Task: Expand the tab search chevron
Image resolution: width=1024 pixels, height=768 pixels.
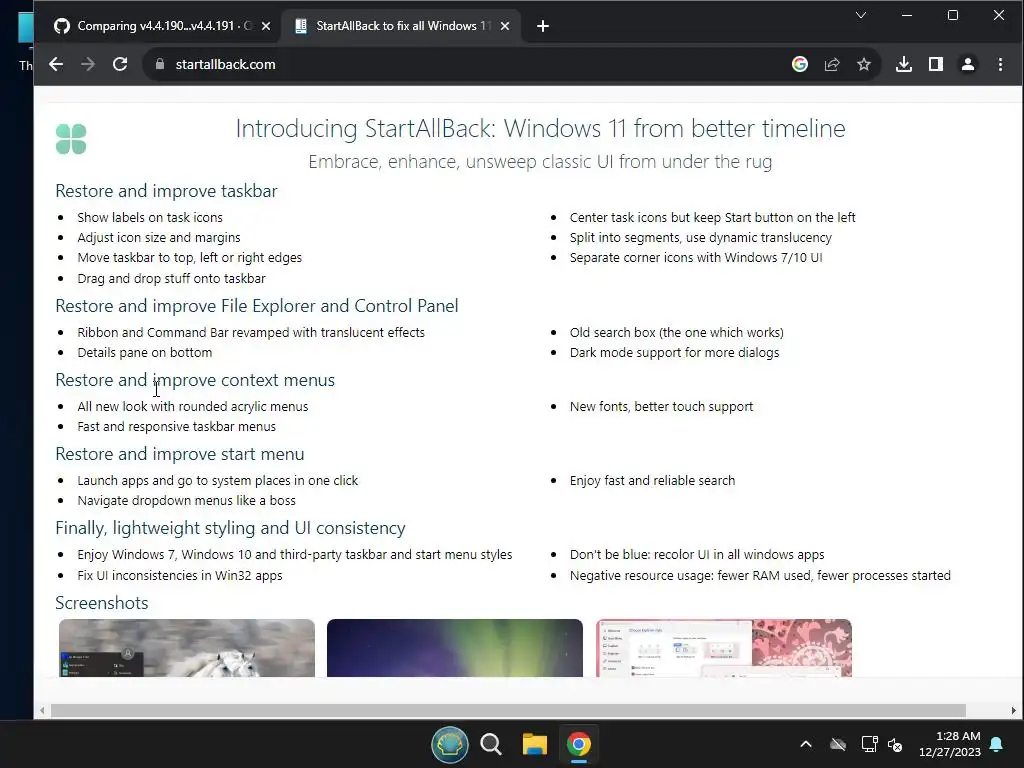Action: coord(861,15)
